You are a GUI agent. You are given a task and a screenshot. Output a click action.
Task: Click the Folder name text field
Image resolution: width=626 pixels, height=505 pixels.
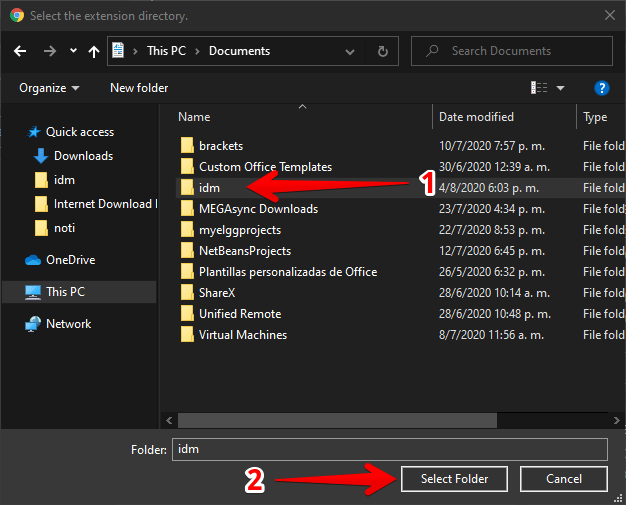click(390, 450)
